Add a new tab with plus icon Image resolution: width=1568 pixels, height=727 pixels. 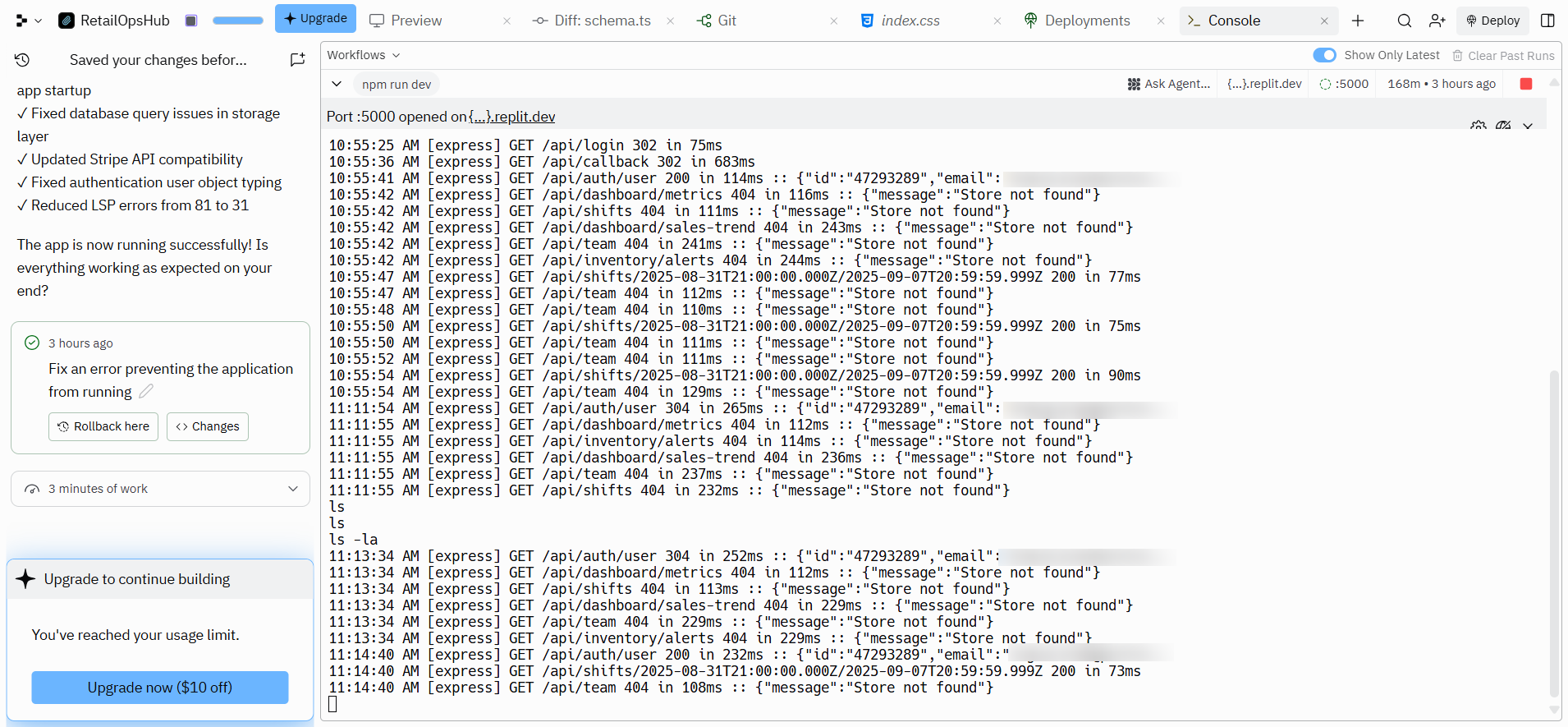click(x=1358, y=21)
